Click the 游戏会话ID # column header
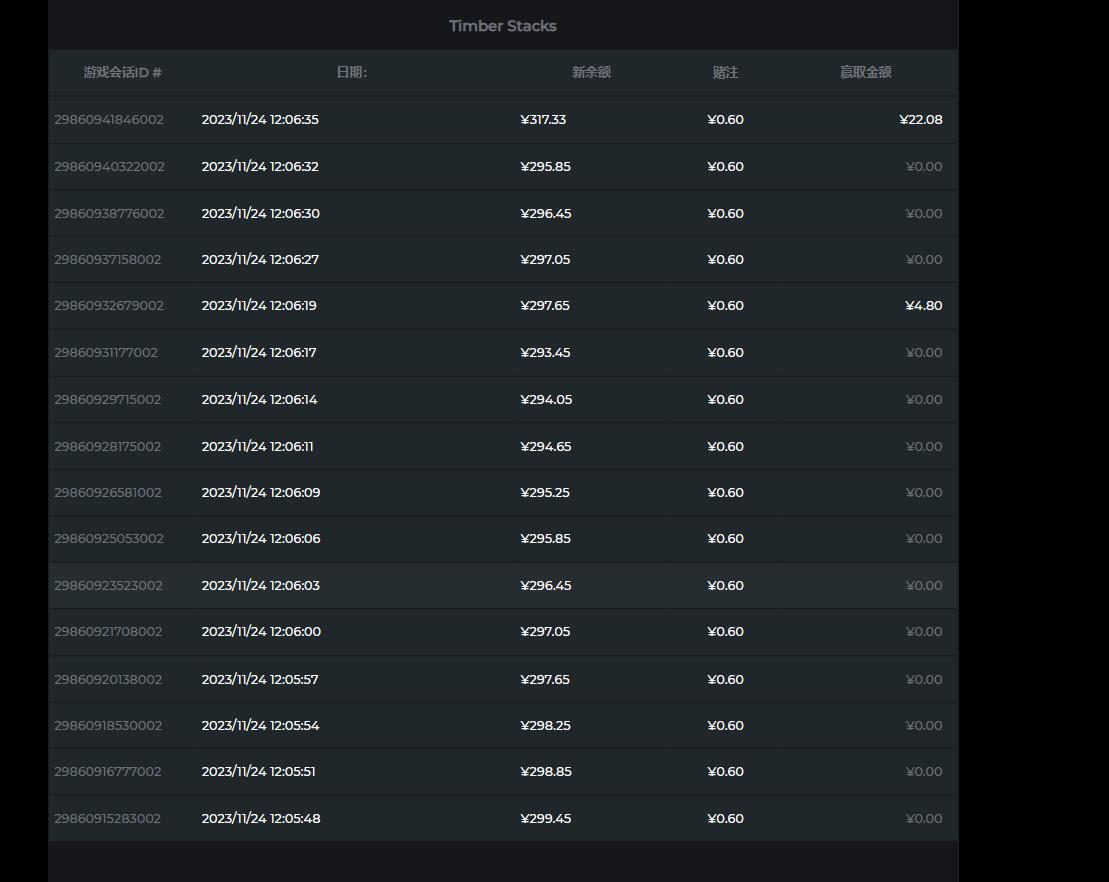This screenshot has width=1109, height=882. click(x=122, y=72)
